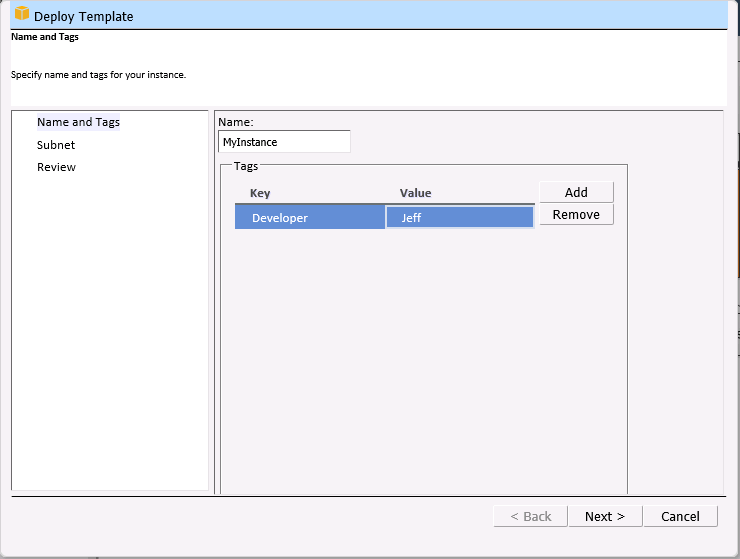Click the Tags group box label
This screenshot has height=559, width=740.
tap(246, 166)
